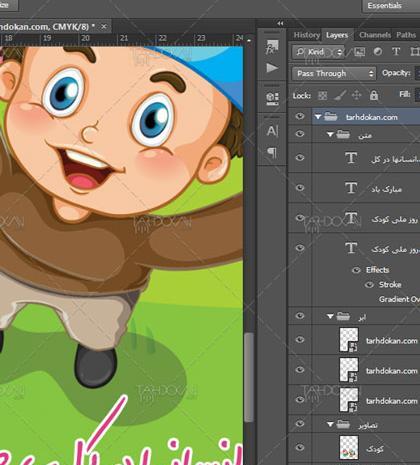Filter layers by pixel image type
420x465 pixels.
(x=360, y=52)
